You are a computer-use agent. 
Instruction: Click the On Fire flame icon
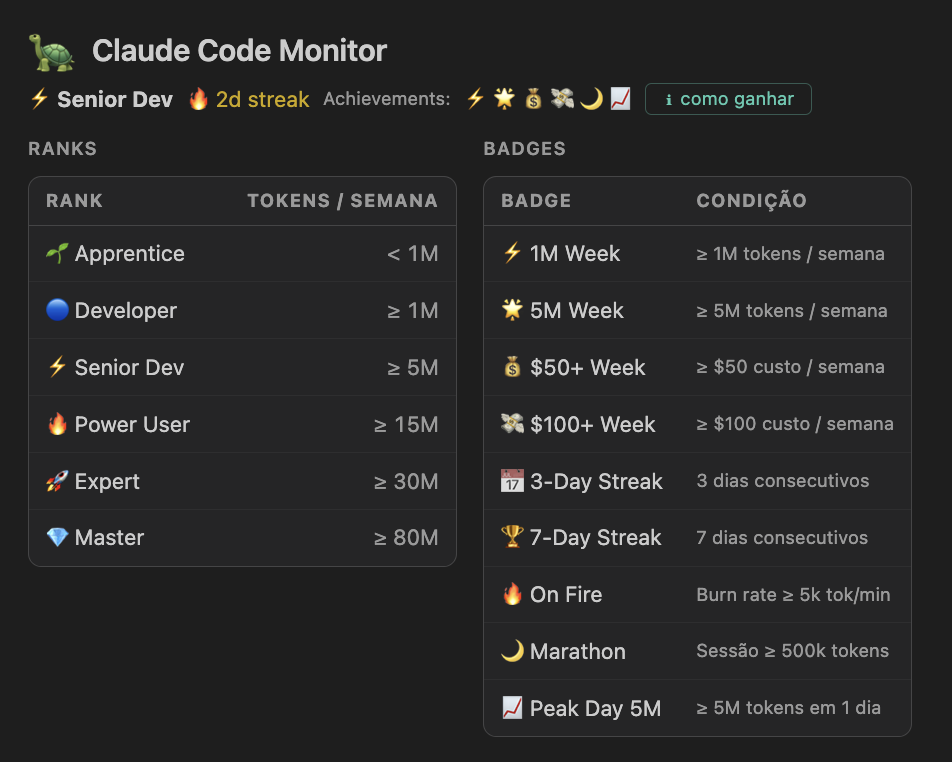512,594
